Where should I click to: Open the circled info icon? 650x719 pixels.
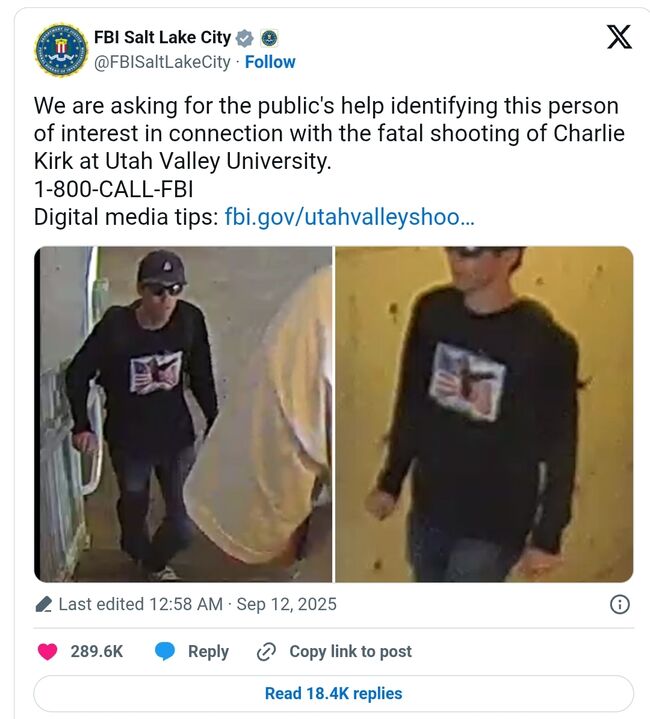point(619,604)
